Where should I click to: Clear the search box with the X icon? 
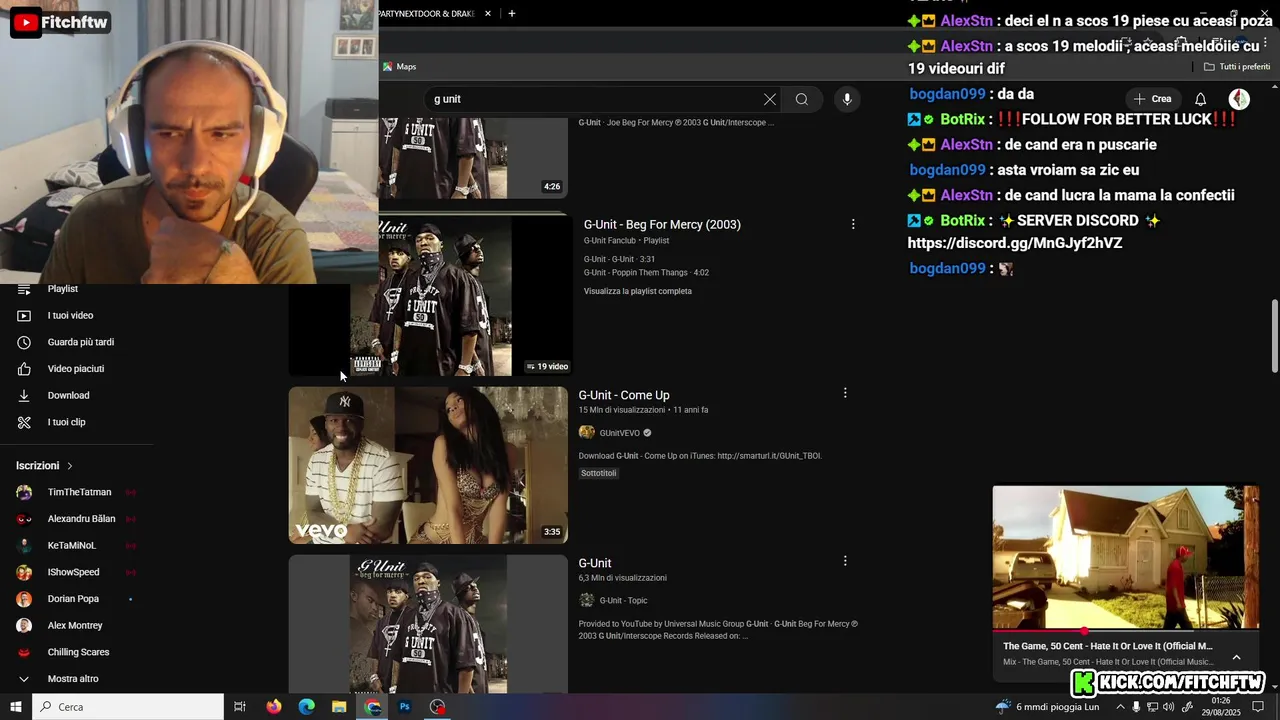click(x=769, y=99)
